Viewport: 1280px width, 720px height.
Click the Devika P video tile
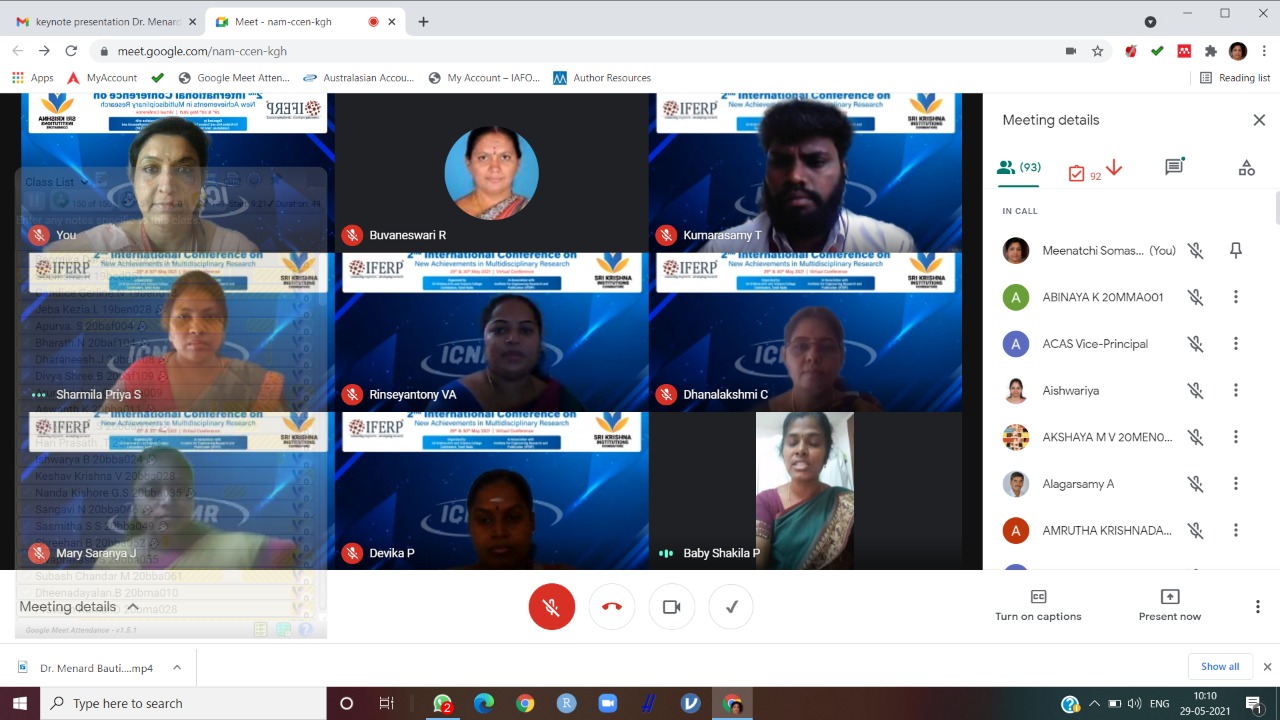point(491,491)
